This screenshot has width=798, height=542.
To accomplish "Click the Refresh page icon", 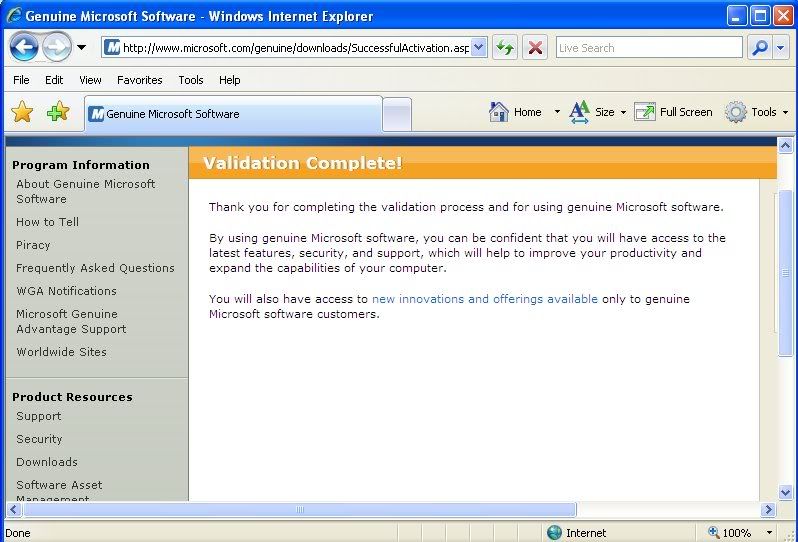I will coord(505,48).
